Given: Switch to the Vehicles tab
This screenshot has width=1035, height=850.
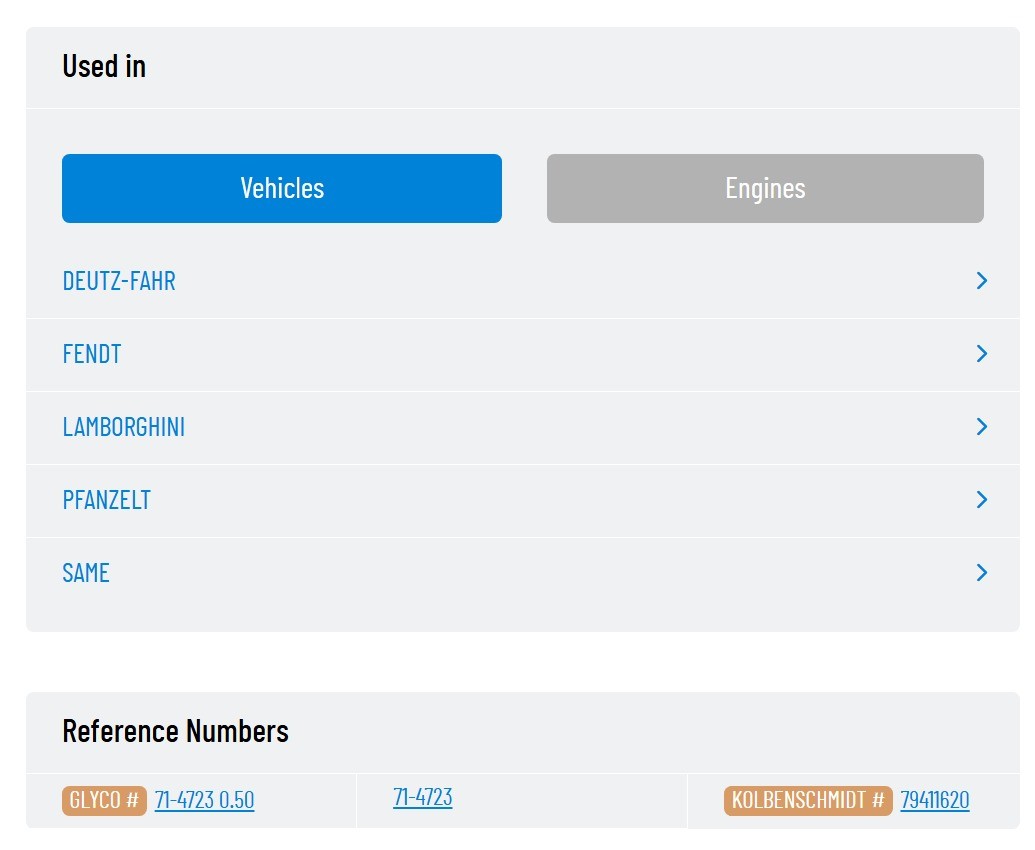Looking at the screenshot, I should tap(282, 188).
